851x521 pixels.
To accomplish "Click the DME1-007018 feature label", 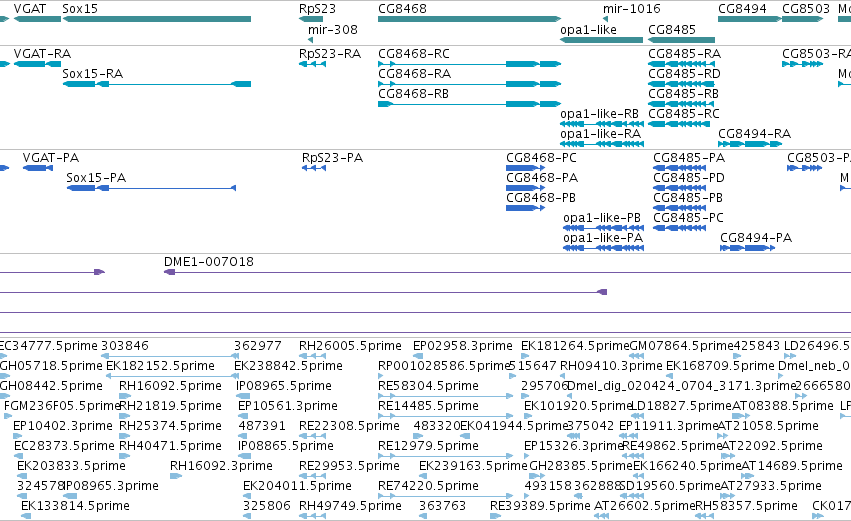I will 209,262.
